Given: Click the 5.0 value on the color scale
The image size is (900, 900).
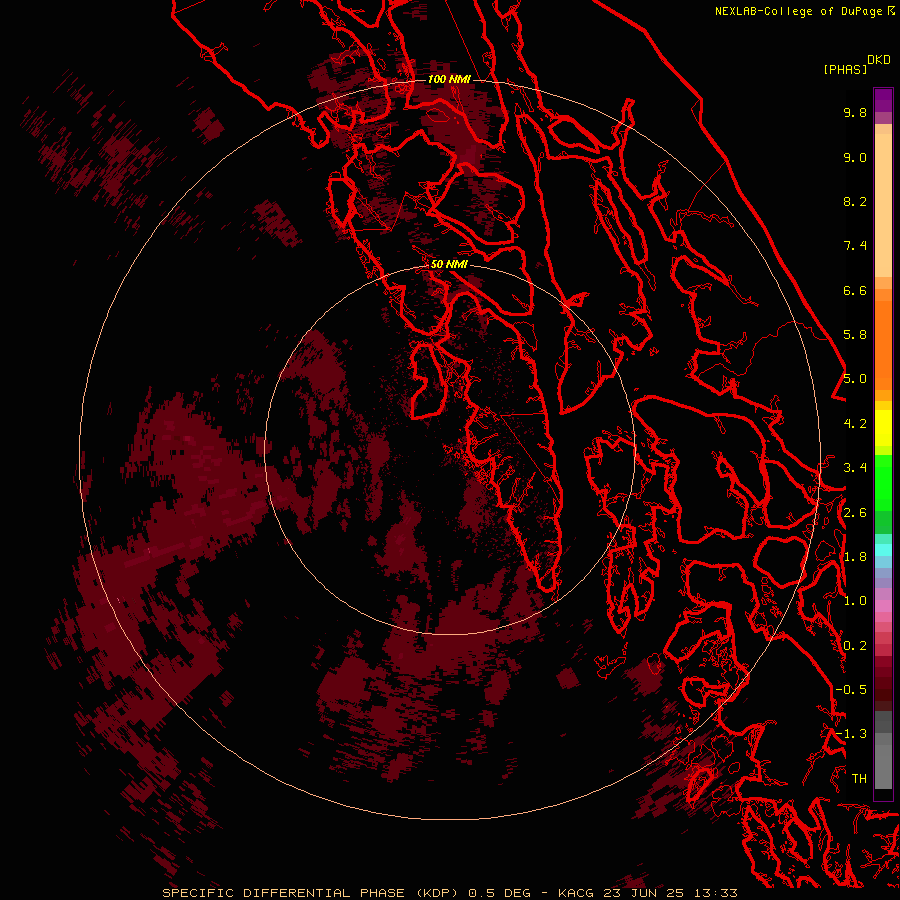Looking at the screenshot, I should [x=855, y=379].
